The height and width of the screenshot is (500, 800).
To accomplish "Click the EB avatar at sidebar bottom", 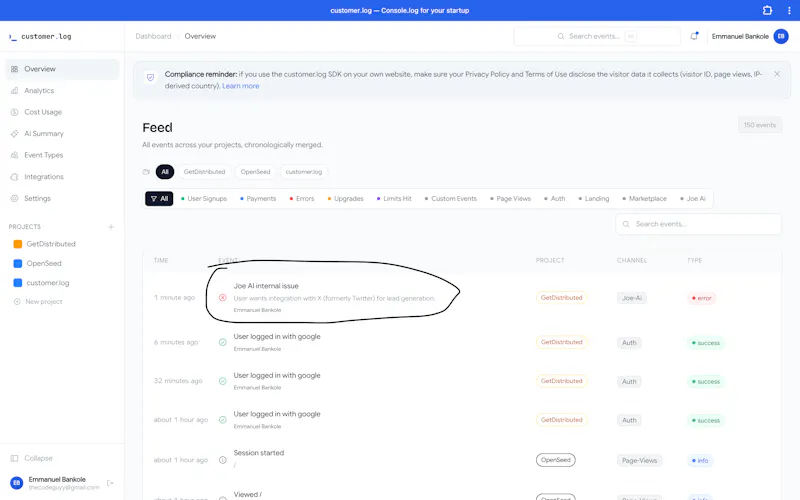I will [x=16, y=483].
